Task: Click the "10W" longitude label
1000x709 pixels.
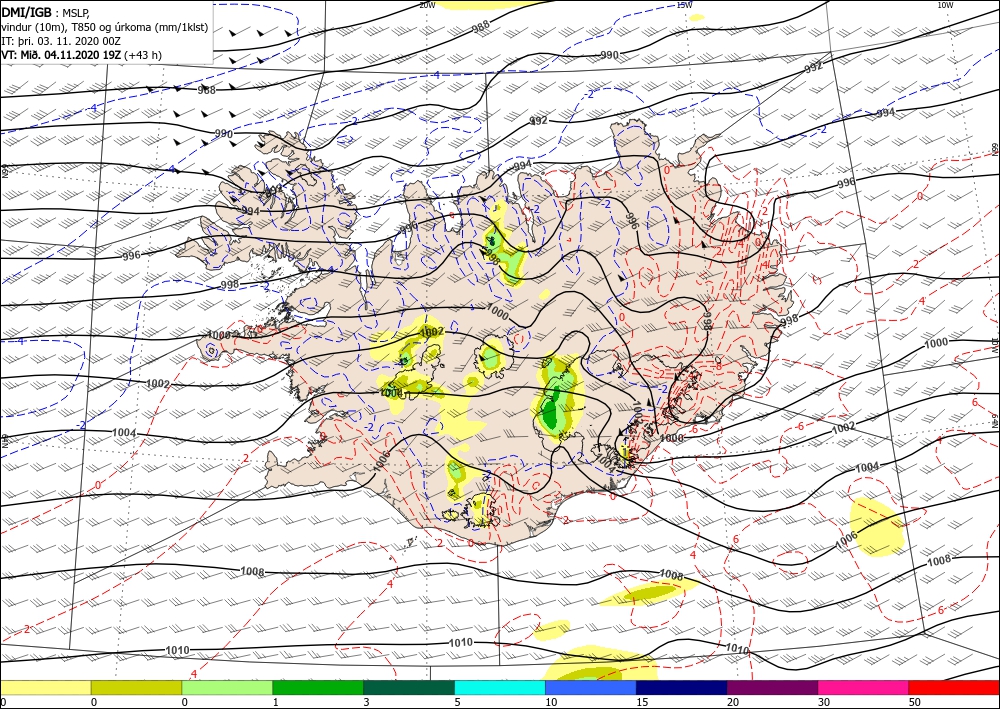Action: click(x=945, y=5)
